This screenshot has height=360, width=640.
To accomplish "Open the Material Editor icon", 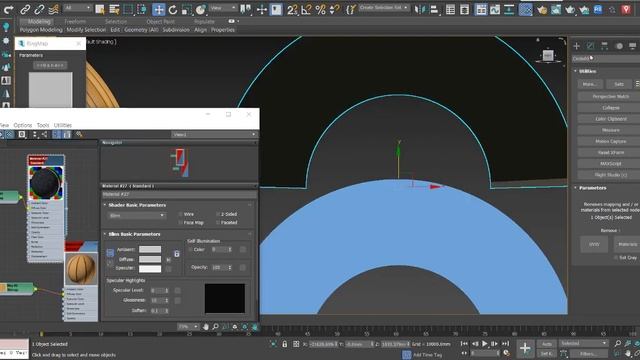I will pyautogui.click(x=525, y=9).
